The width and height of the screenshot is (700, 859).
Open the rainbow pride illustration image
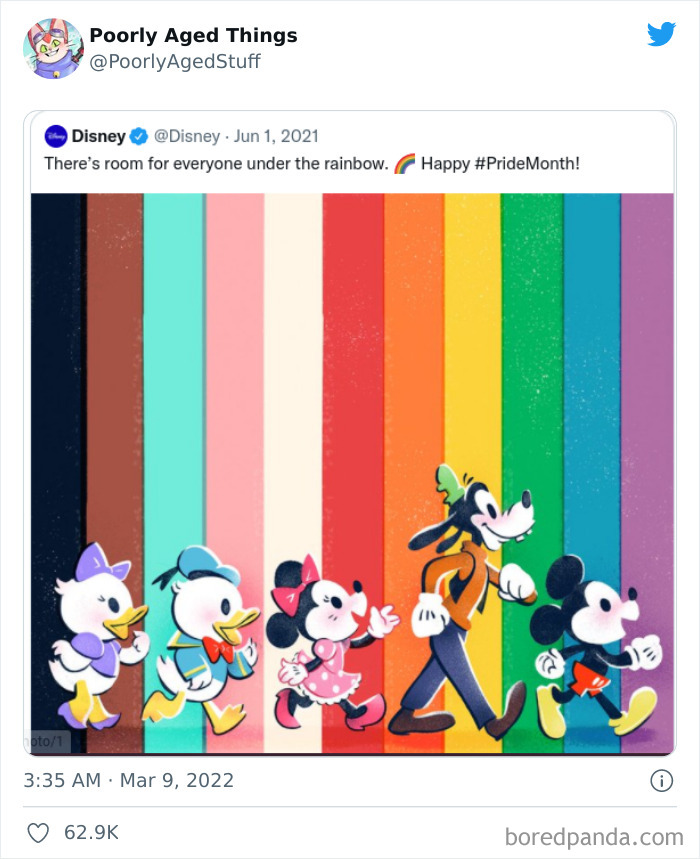[x=350, y=470]
